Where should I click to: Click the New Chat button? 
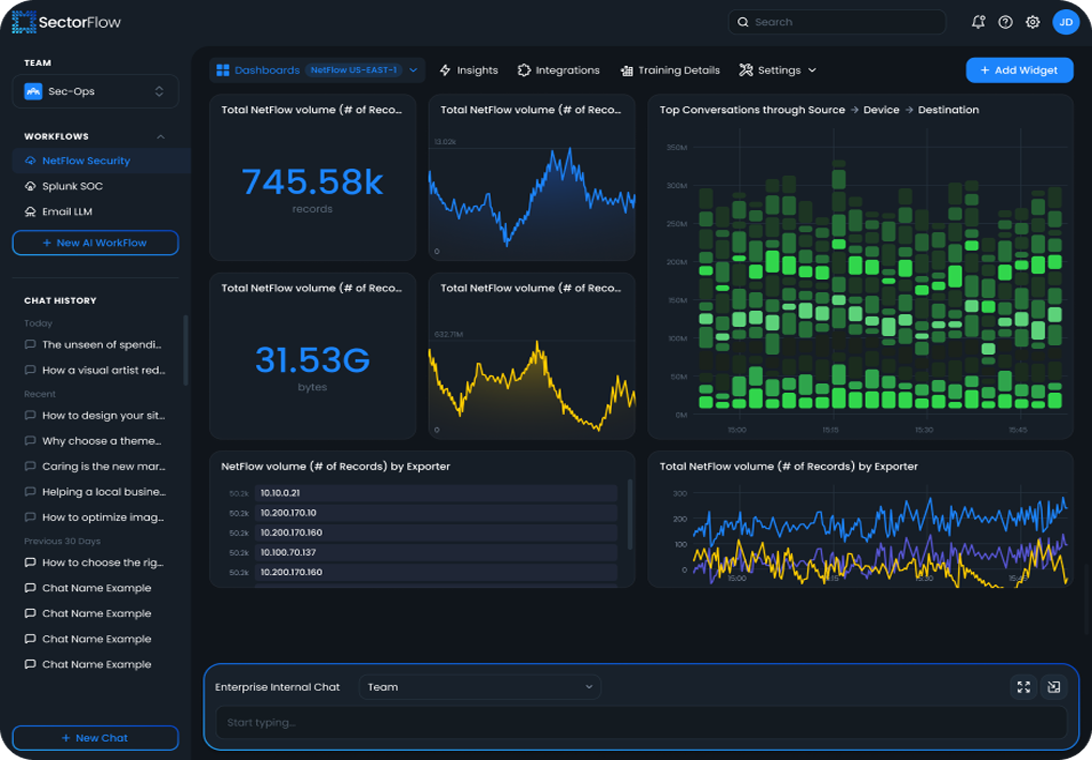(95, 738)
